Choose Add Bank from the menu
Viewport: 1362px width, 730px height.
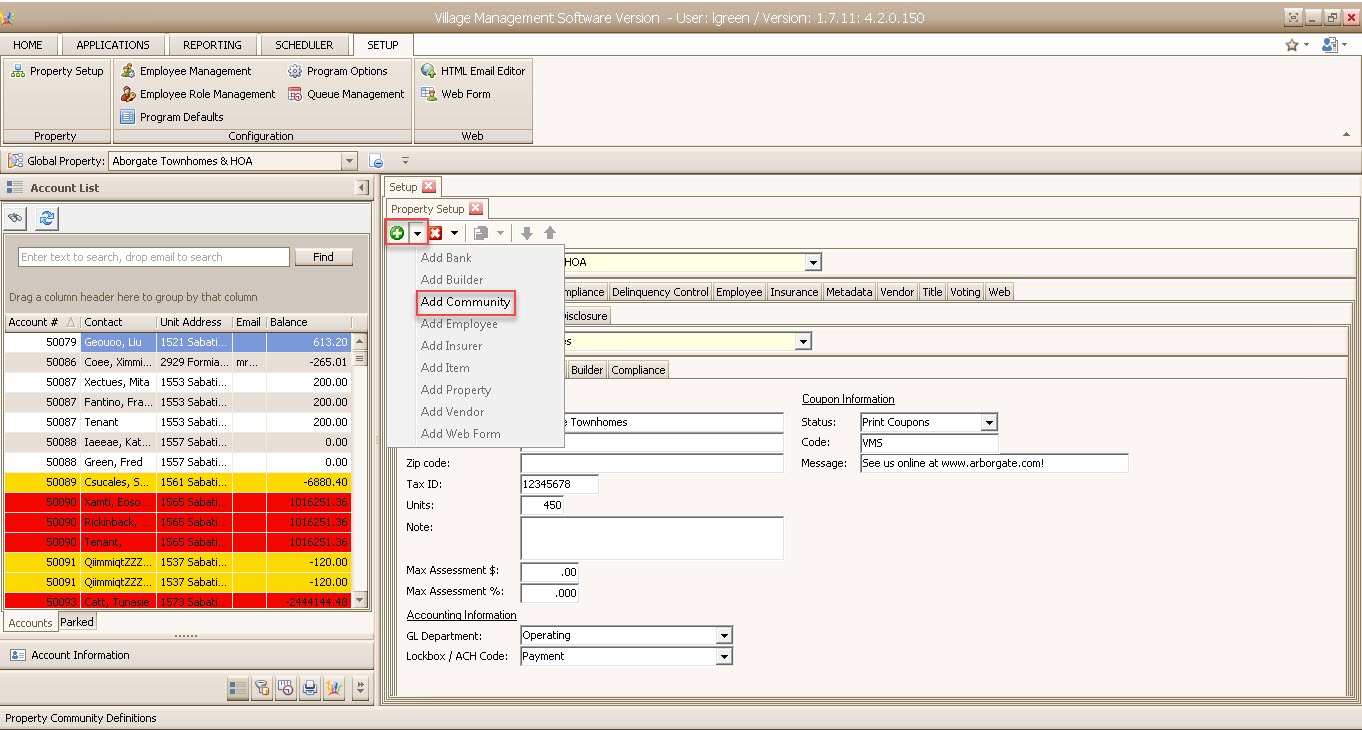coord(446,258)
